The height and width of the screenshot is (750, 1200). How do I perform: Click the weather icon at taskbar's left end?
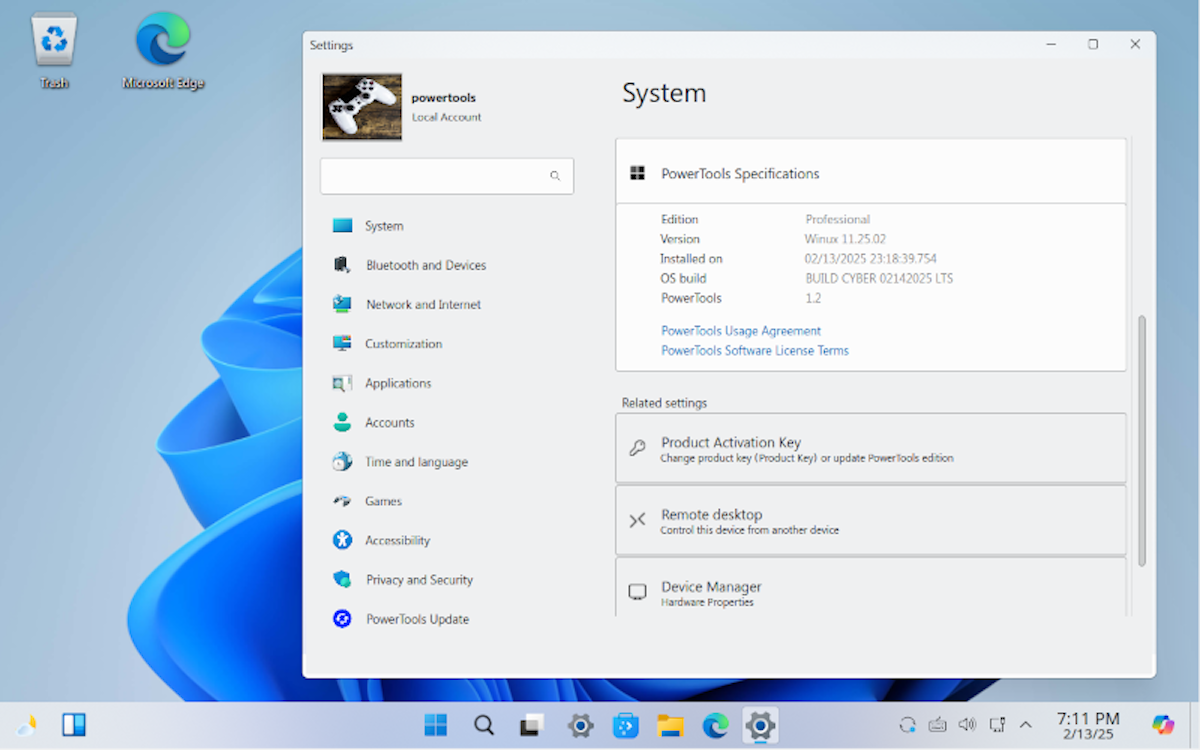click(x=26, y=725)
